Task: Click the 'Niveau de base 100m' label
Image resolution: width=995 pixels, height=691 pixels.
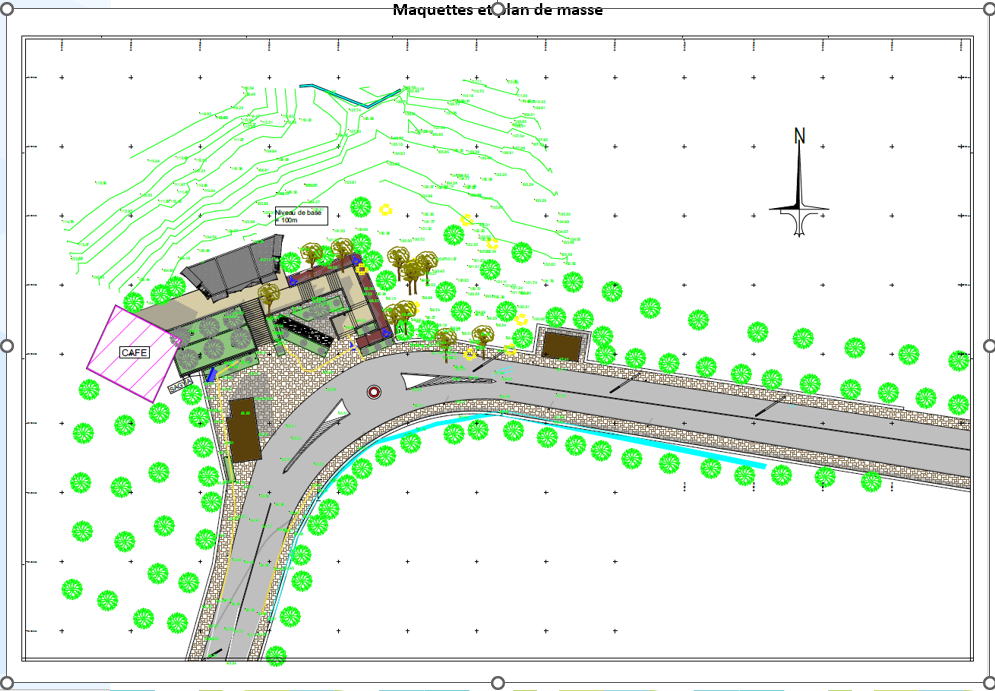Action: point(301,216)
